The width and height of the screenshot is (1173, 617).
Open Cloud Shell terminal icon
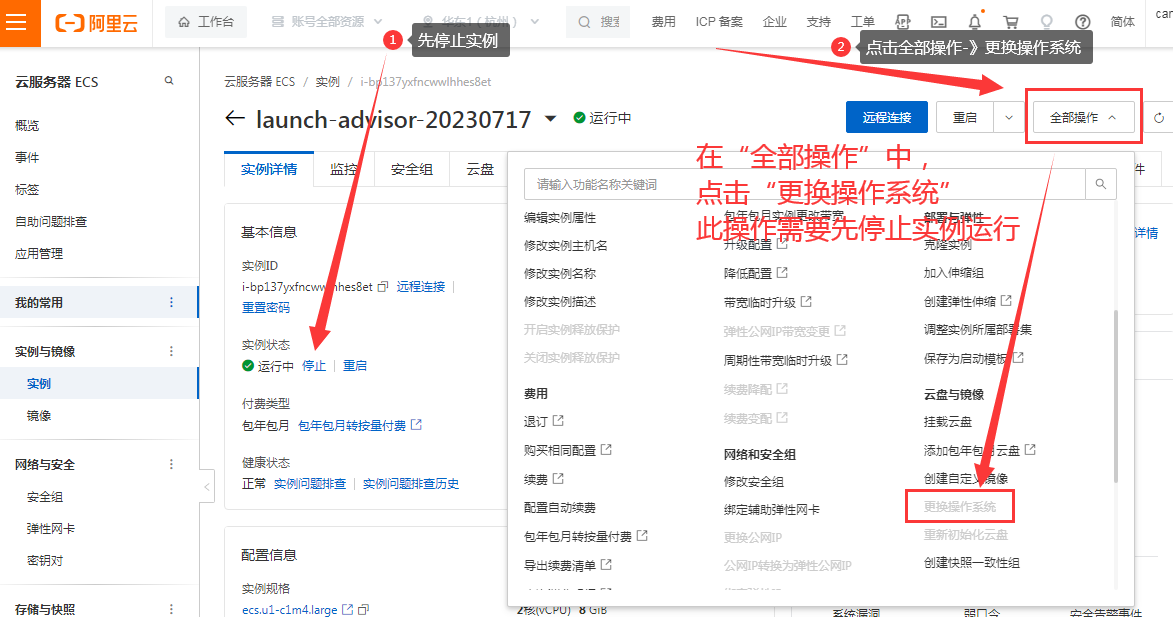938,22
